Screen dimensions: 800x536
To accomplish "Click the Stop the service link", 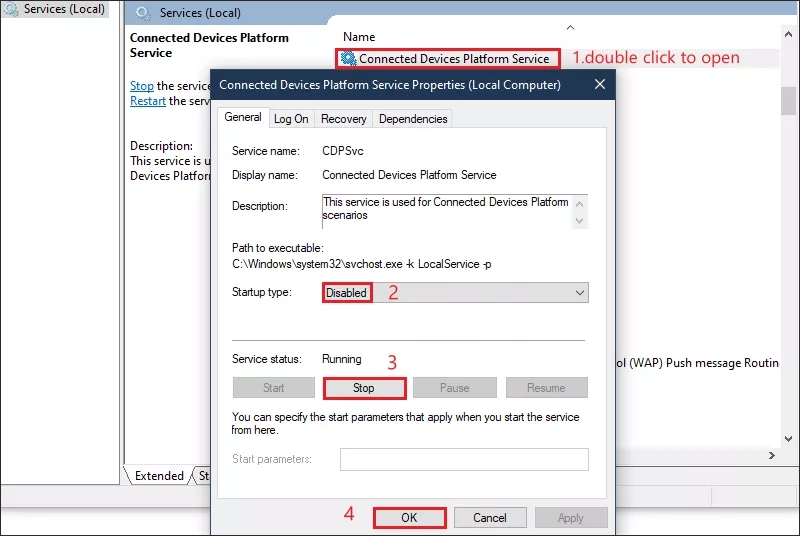I will pyautogui.click(x=142, y=86).
